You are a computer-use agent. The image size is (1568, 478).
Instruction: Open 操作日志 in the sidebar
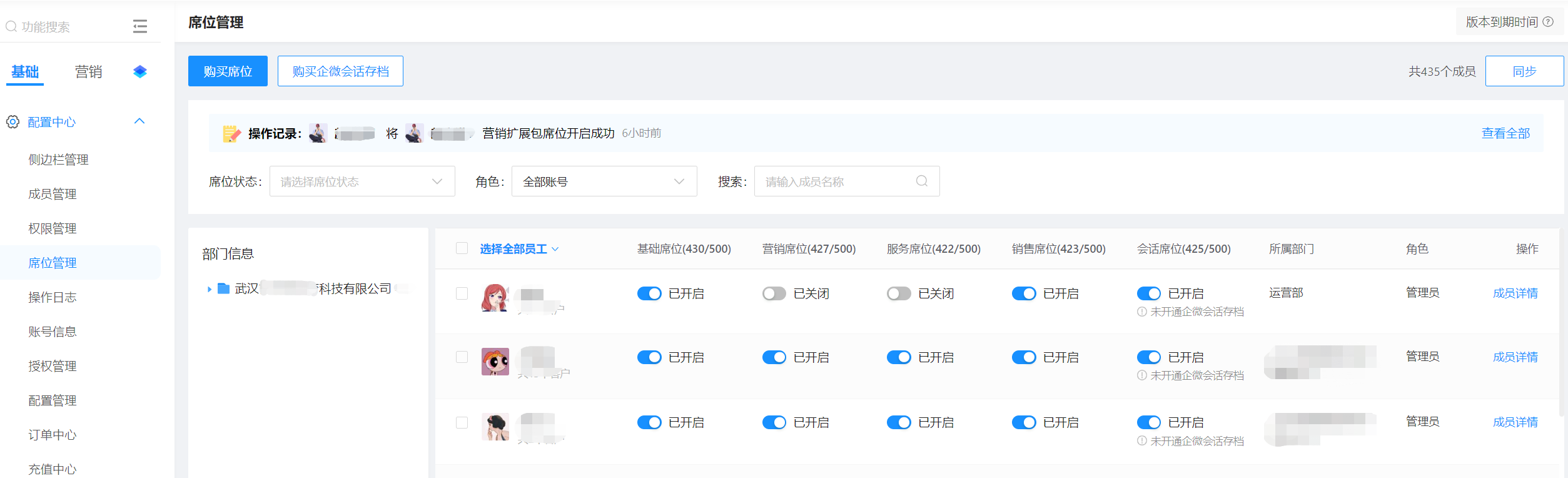tap(53, 297)
